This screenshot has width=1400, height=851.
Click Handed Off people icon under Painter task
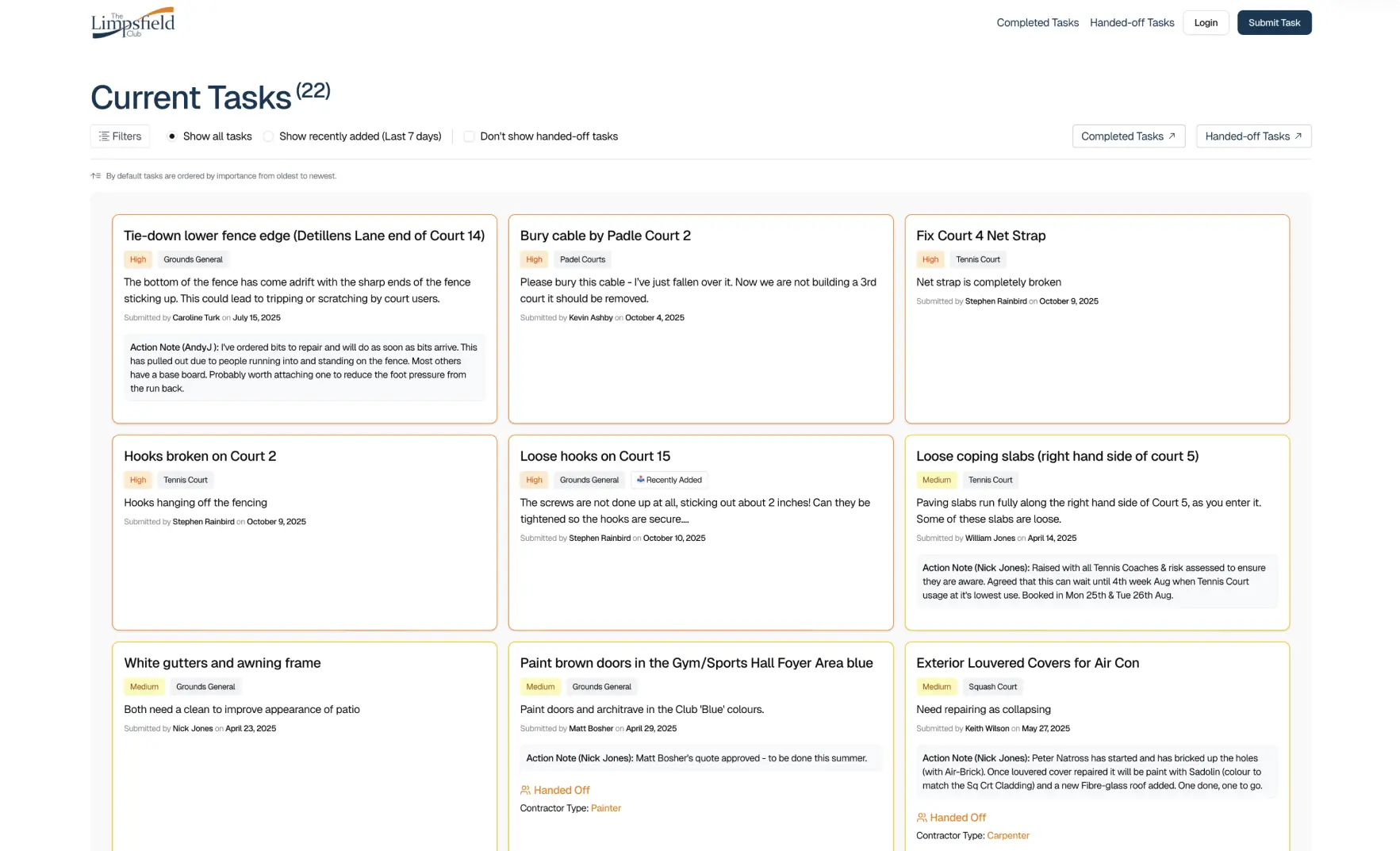click(525, 791)
